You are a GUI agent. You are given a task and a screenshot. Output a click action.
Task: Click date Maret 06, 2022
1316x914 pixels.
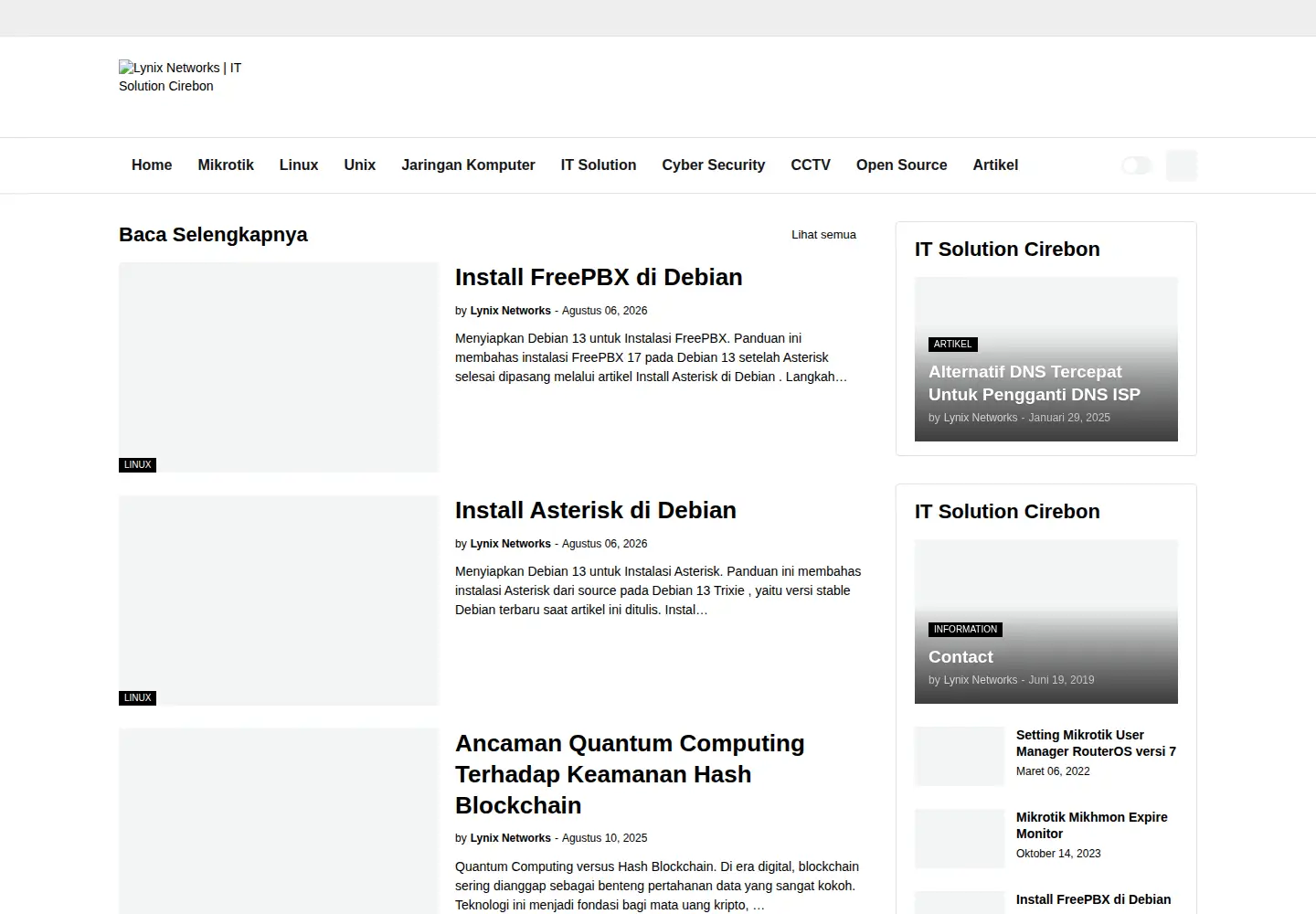tap(1053, 771)
